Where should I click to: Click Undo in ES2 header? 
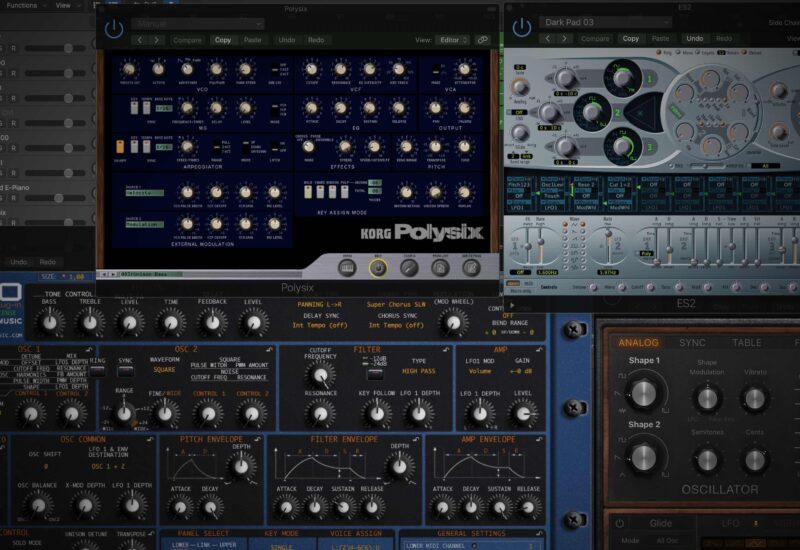694,38
